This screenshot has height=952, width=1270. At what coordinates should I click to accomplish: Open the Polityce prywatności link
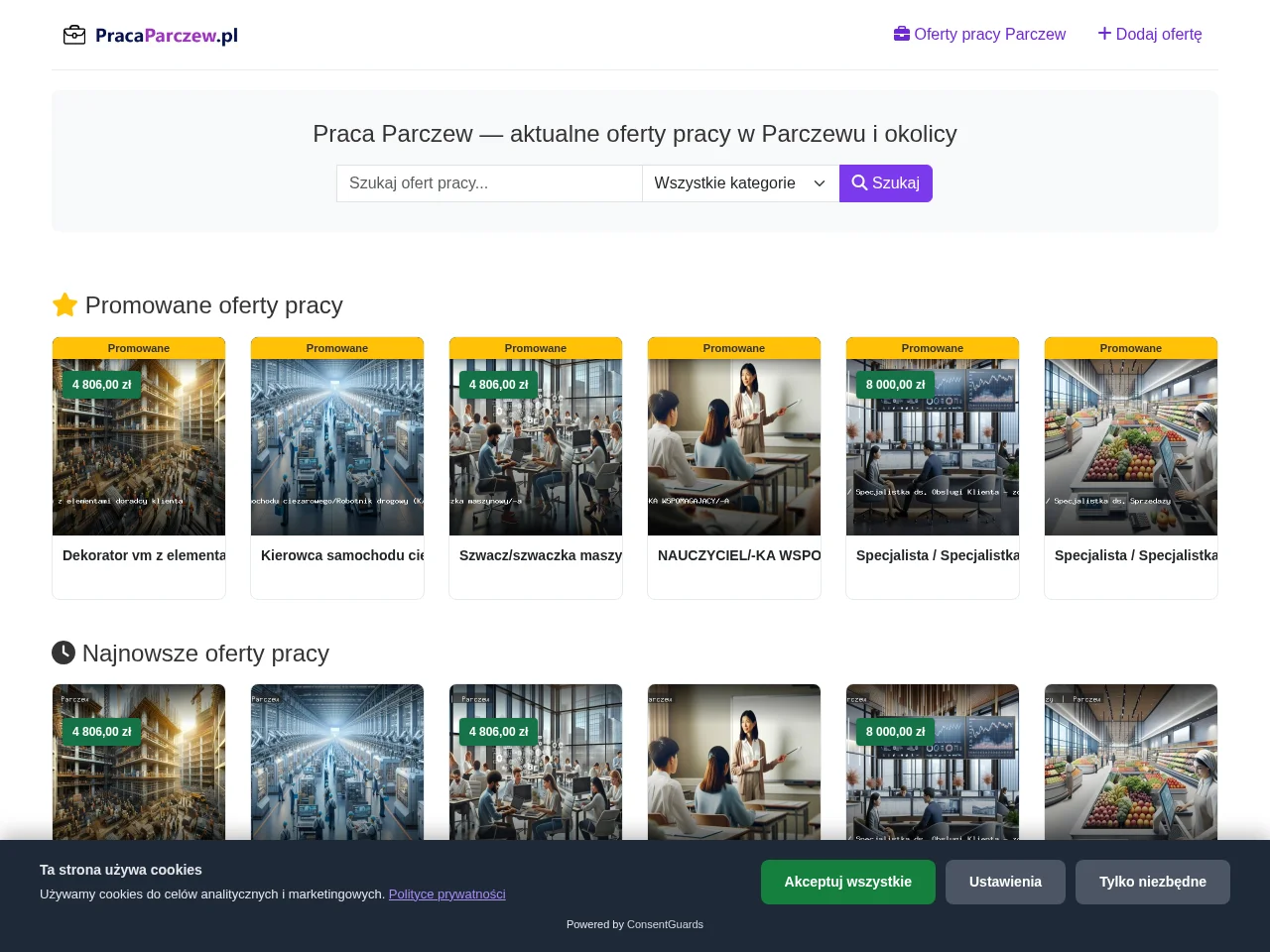coord(447,894)
